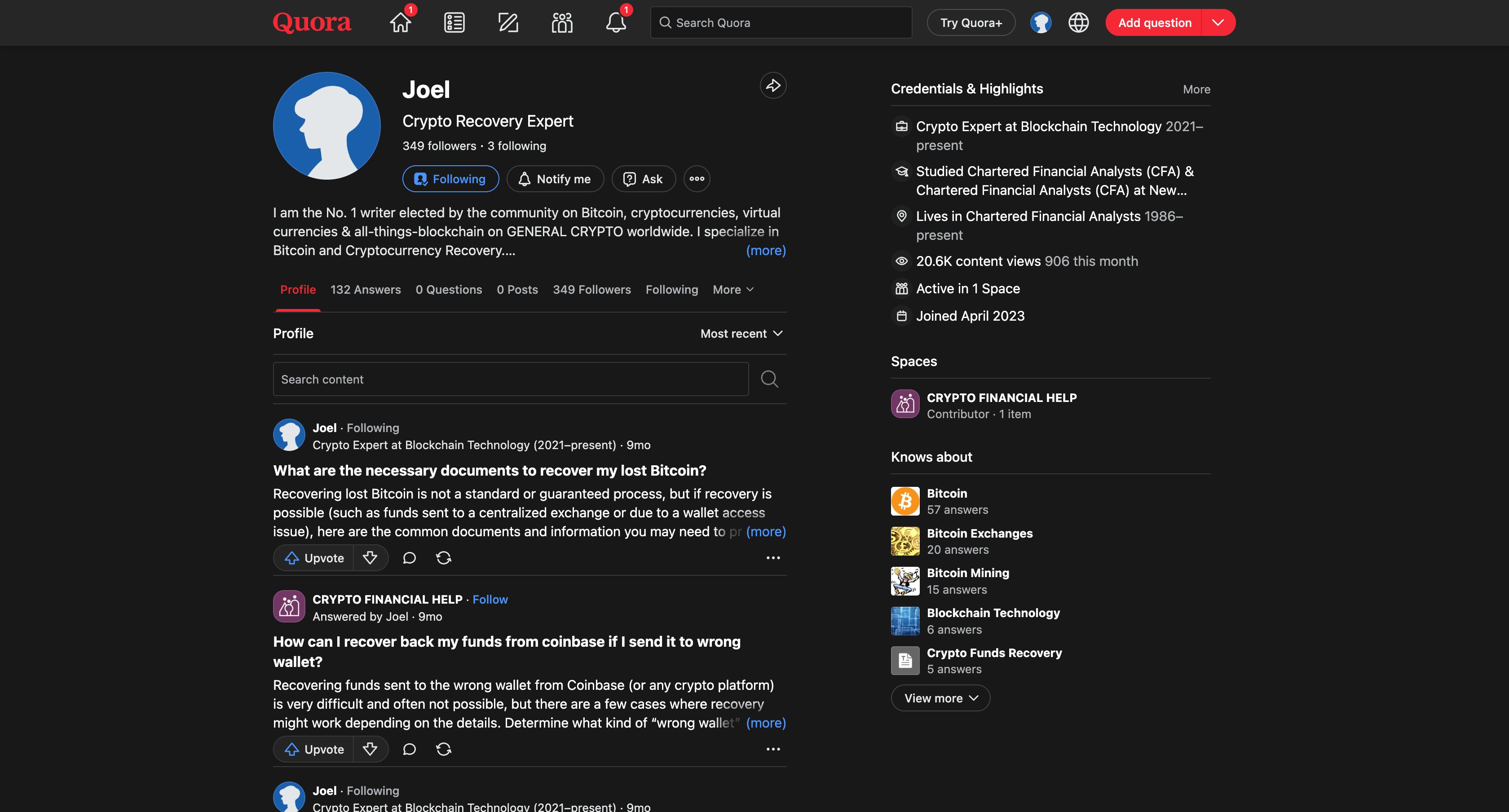The width and height of the screenshot is (1509, 812).
Task: Open the profile three-dots more options
Action: click(x=697, y=179)
